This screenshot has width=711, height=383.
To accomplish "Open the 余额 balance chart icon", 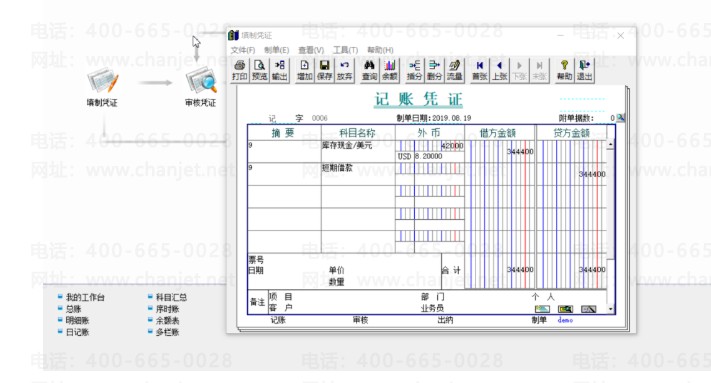I will point(390,71).
